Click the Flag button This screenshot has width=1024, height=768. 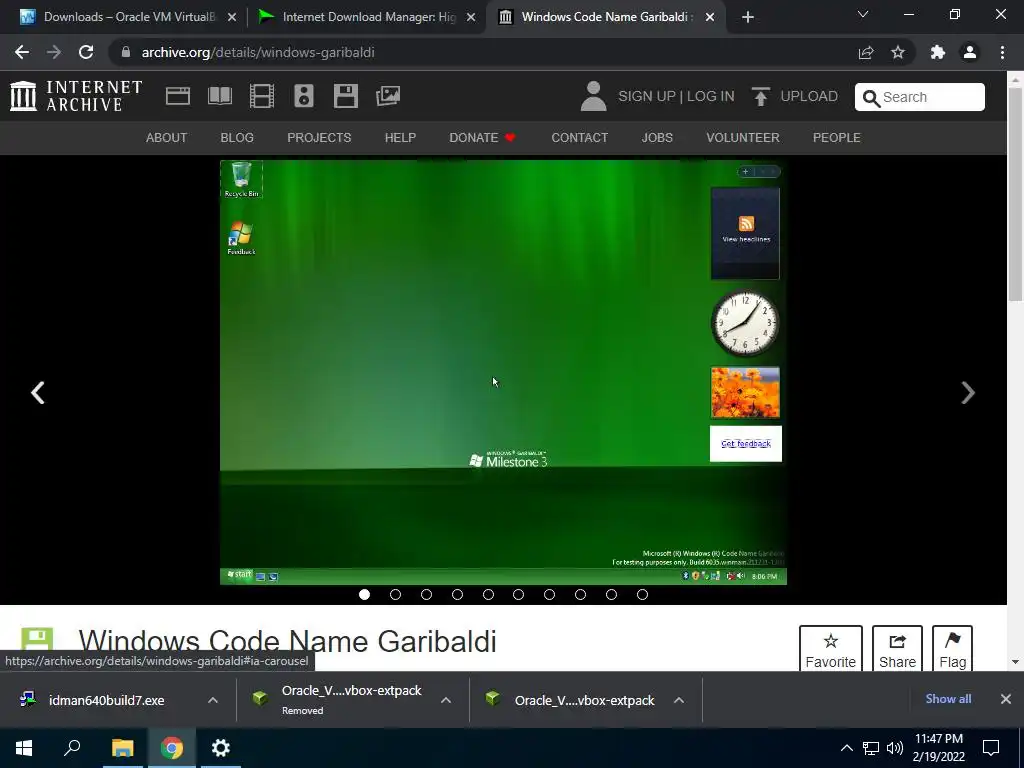952,648
